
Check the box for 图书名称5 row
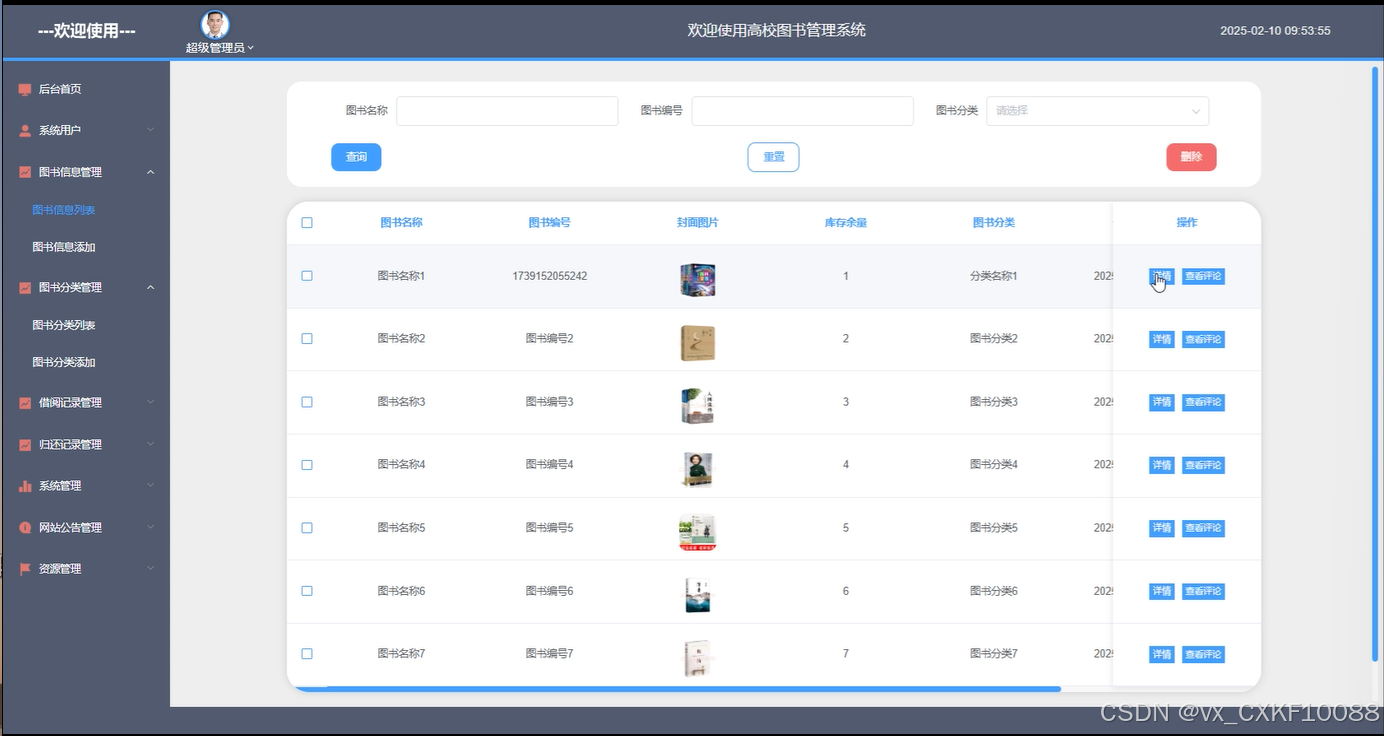[307, 528]
